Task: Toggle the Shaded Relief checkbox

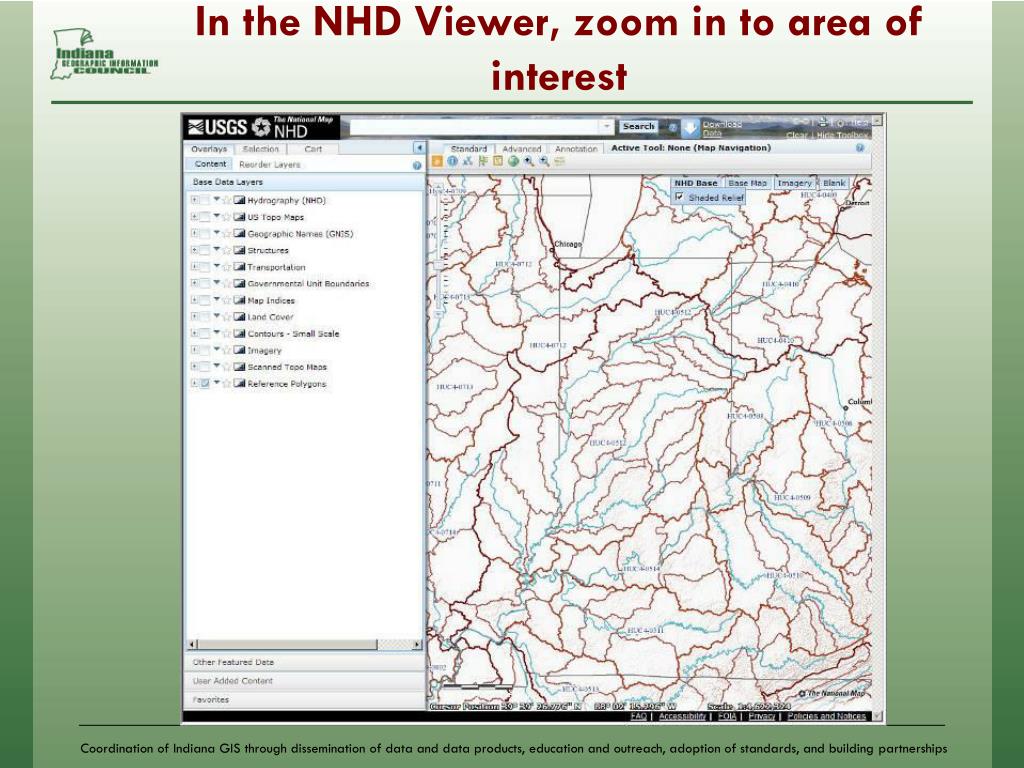Action: click(680, 197)
